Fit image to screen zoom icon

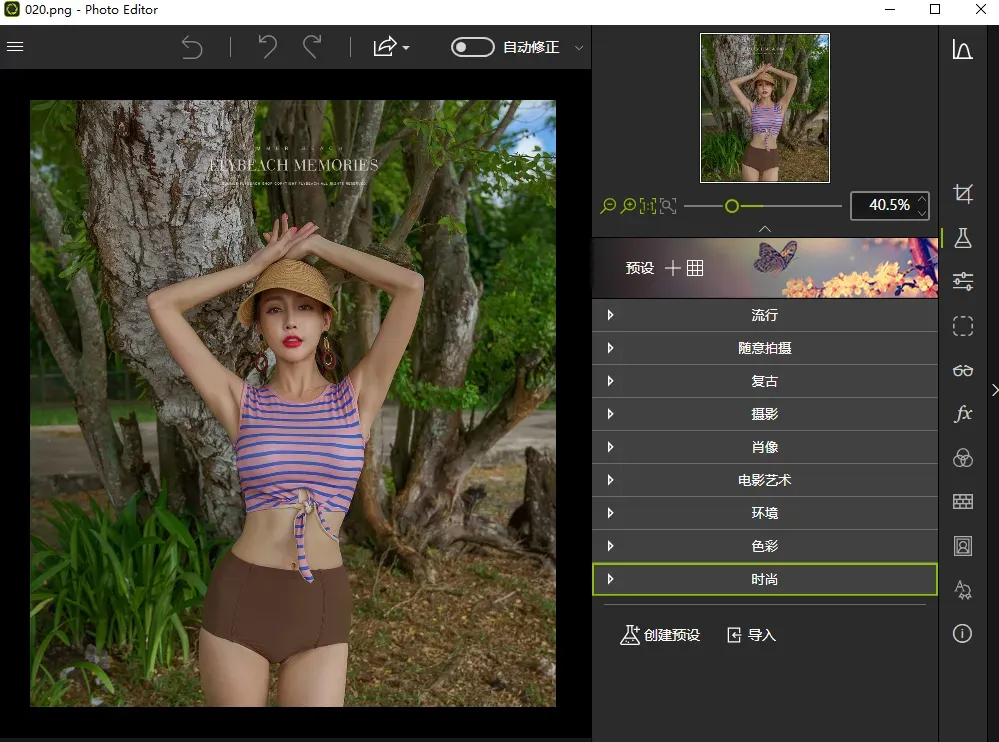point(668,206)
